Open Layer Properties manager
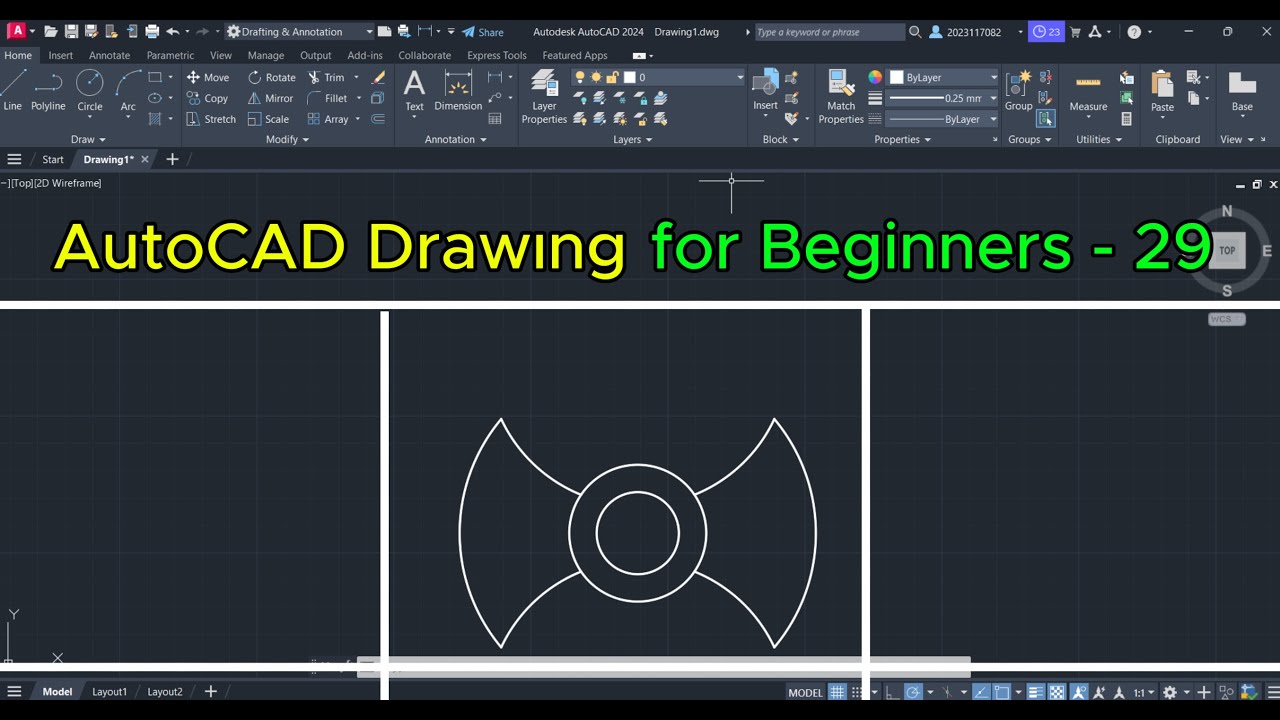The image size is (1280, 720). point(544,97)
